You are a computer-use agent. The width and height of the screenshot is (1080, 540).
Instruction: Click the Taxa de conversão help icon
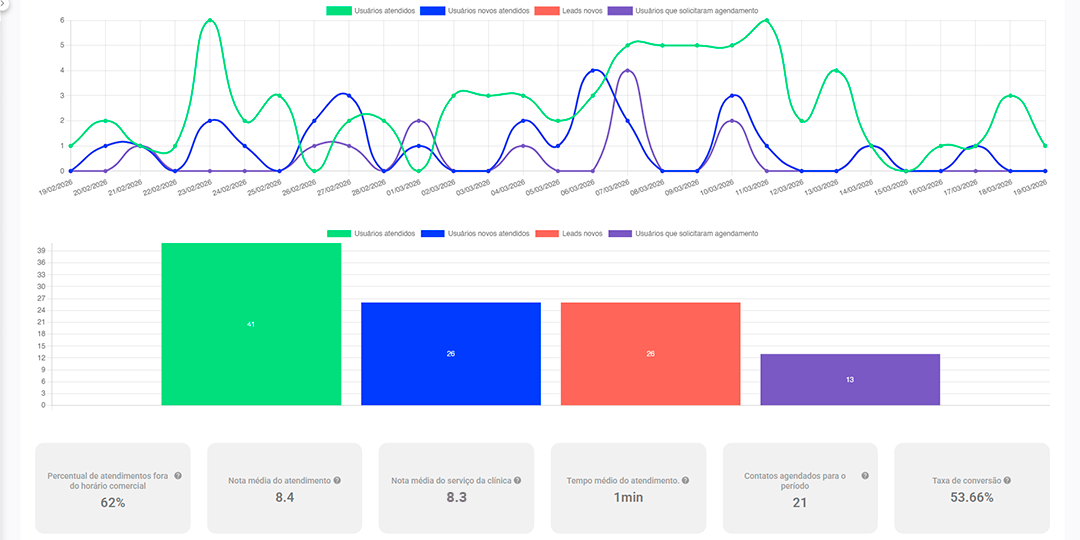pos(1007,481)
